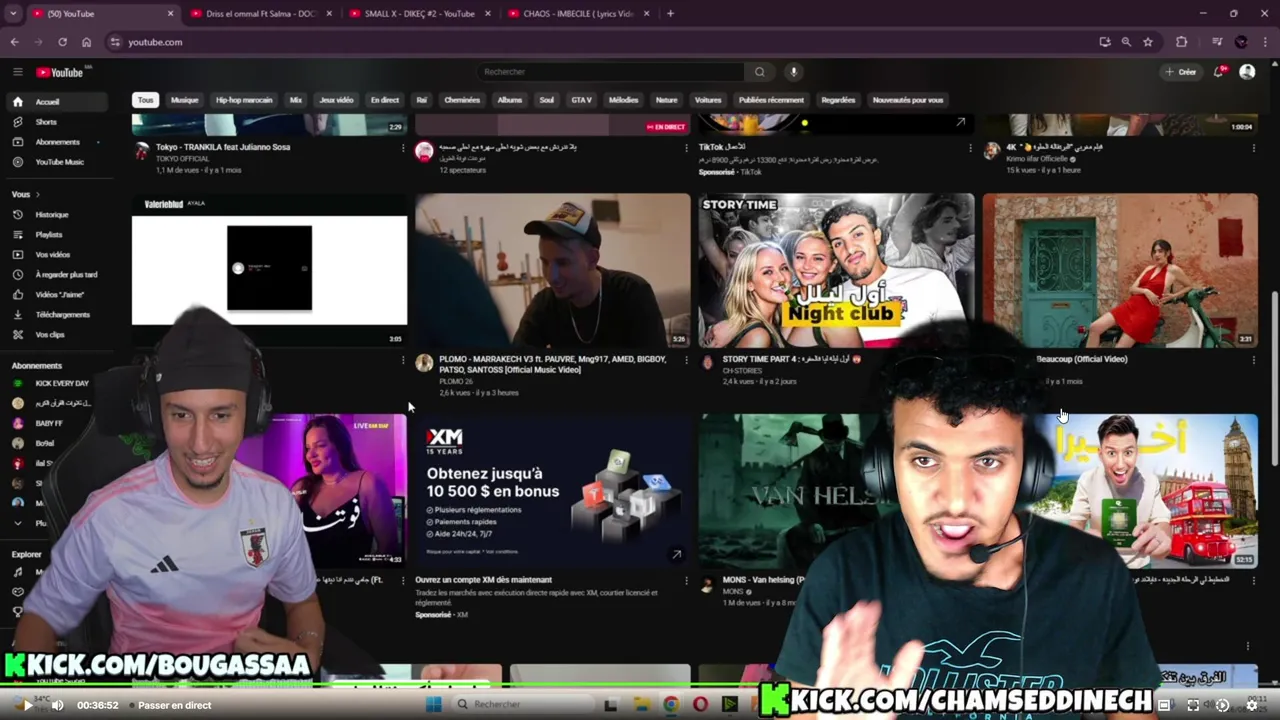Click the YouTube logo
This screenshot has width=1280, height=720.
[x=60, y=72]
